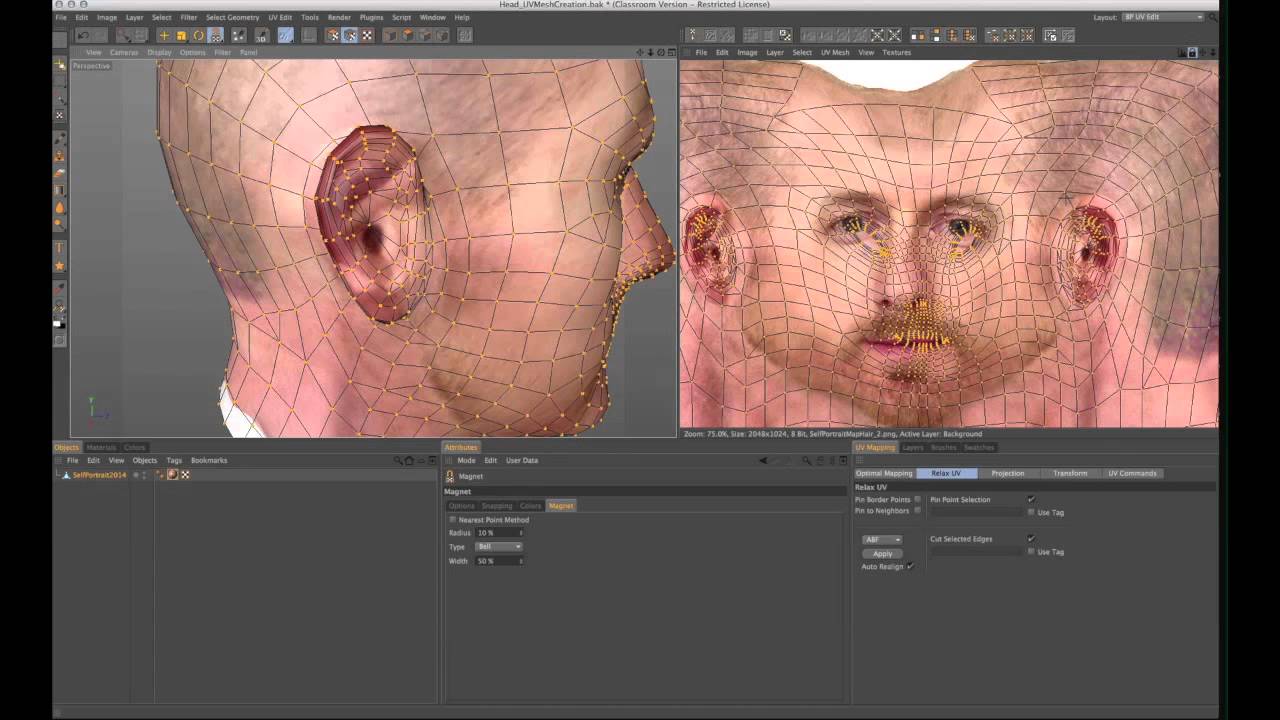Switch to the Swatches tab

pyautogui.click(x=979, y=447)
